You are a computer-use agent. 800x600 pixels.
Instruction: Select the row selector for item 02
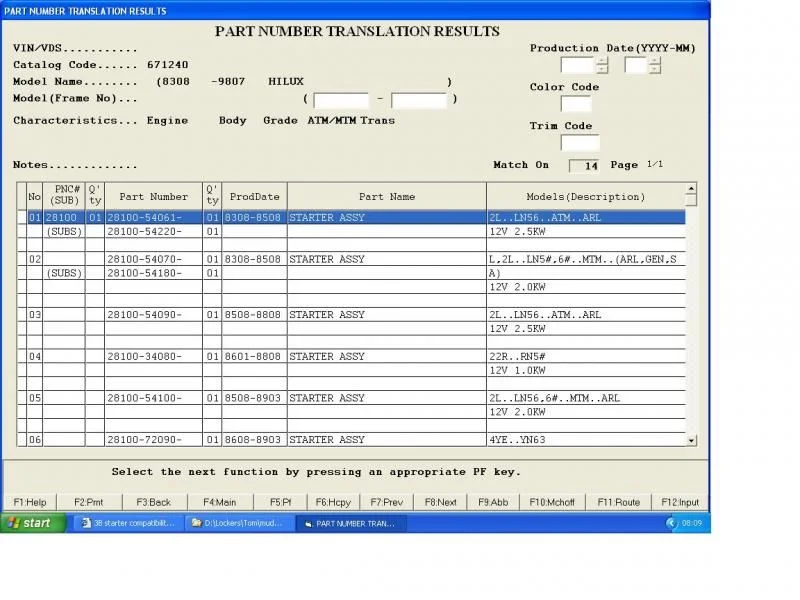click(x=21, y=259)
